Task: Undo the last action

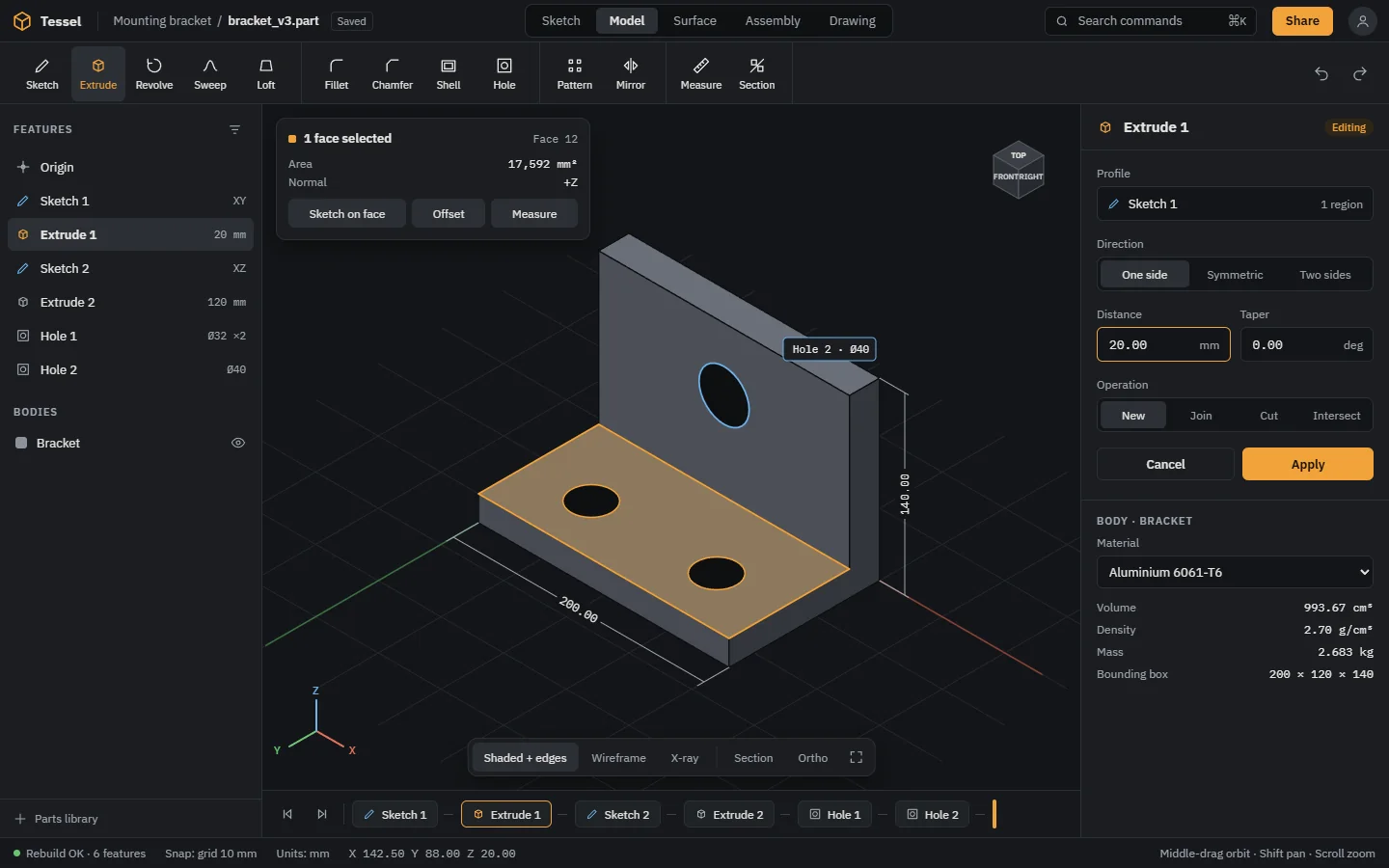Action: pyautogui.click(x=1321, y=73)
